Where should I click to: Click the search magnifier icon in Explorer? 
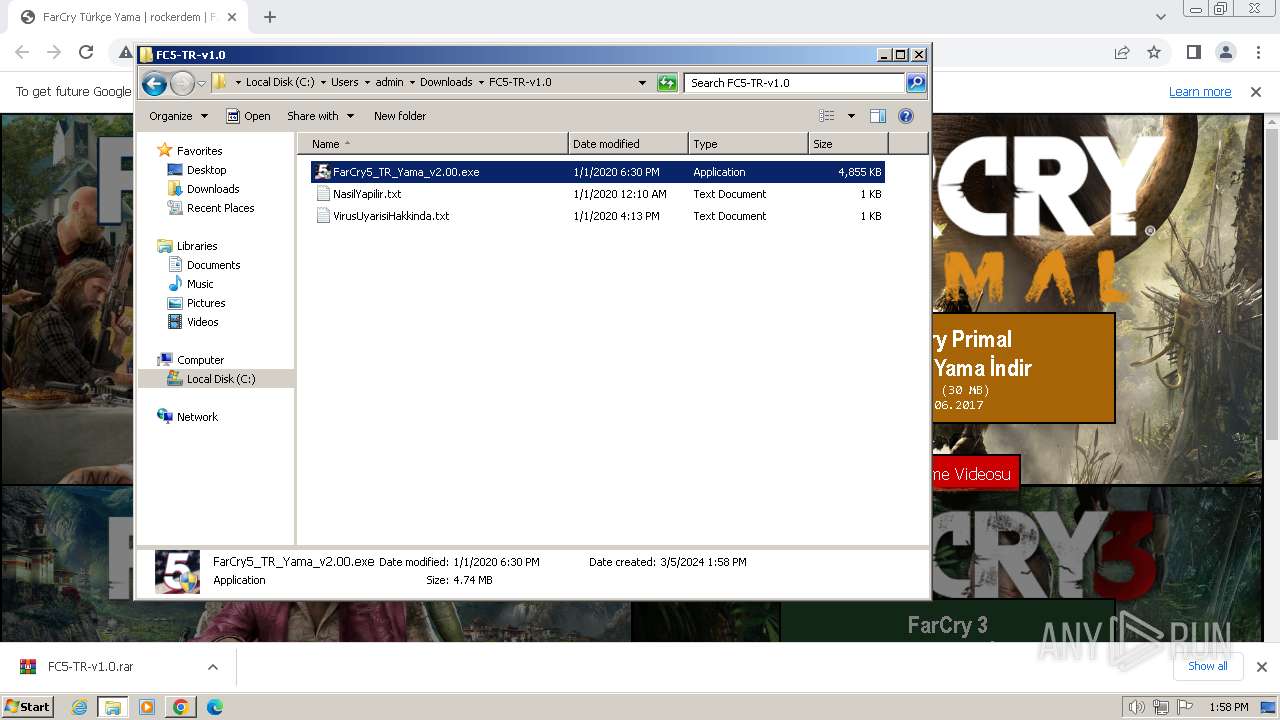(916, 83)
